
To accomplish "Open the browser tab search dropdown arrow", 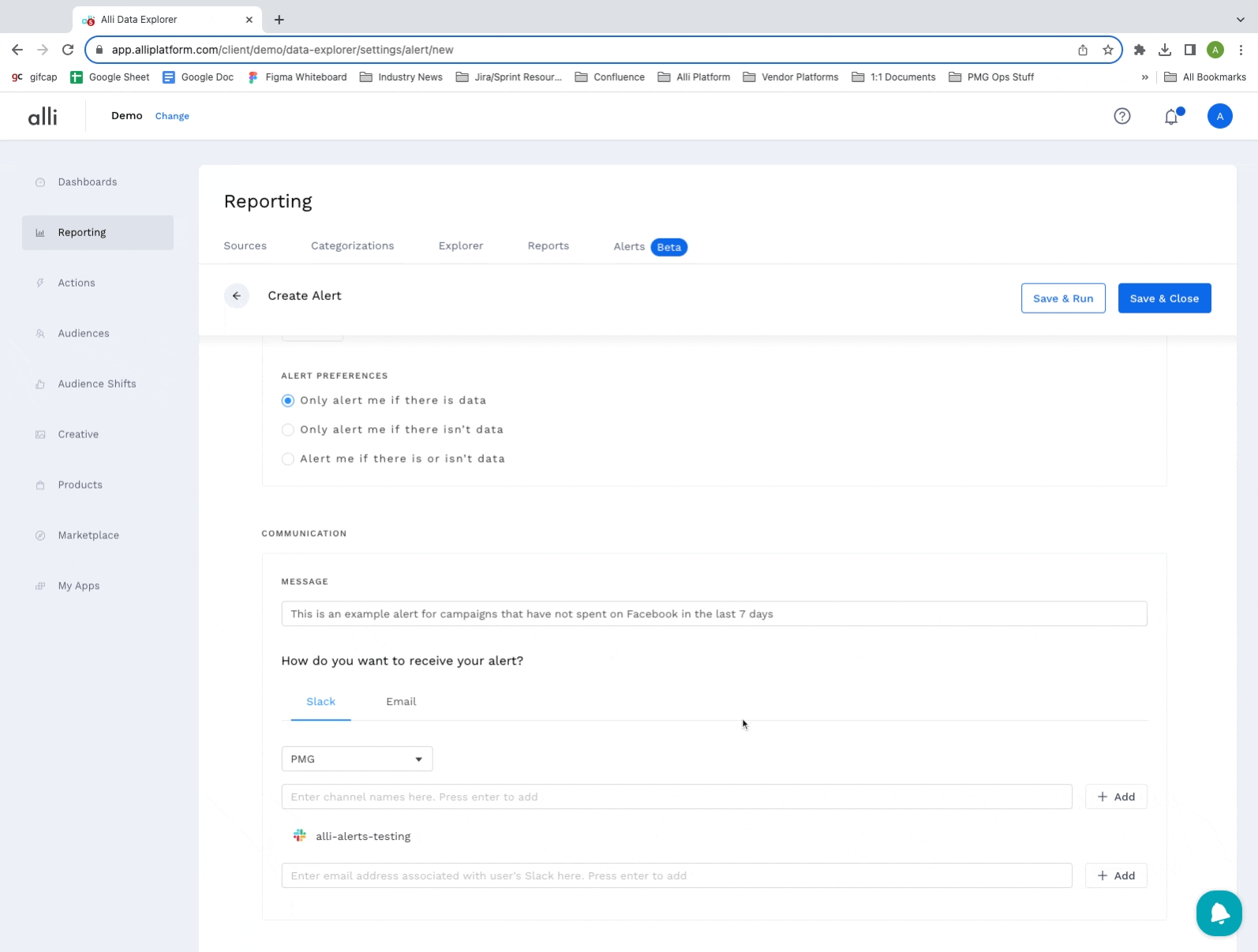I will 1240,20.
